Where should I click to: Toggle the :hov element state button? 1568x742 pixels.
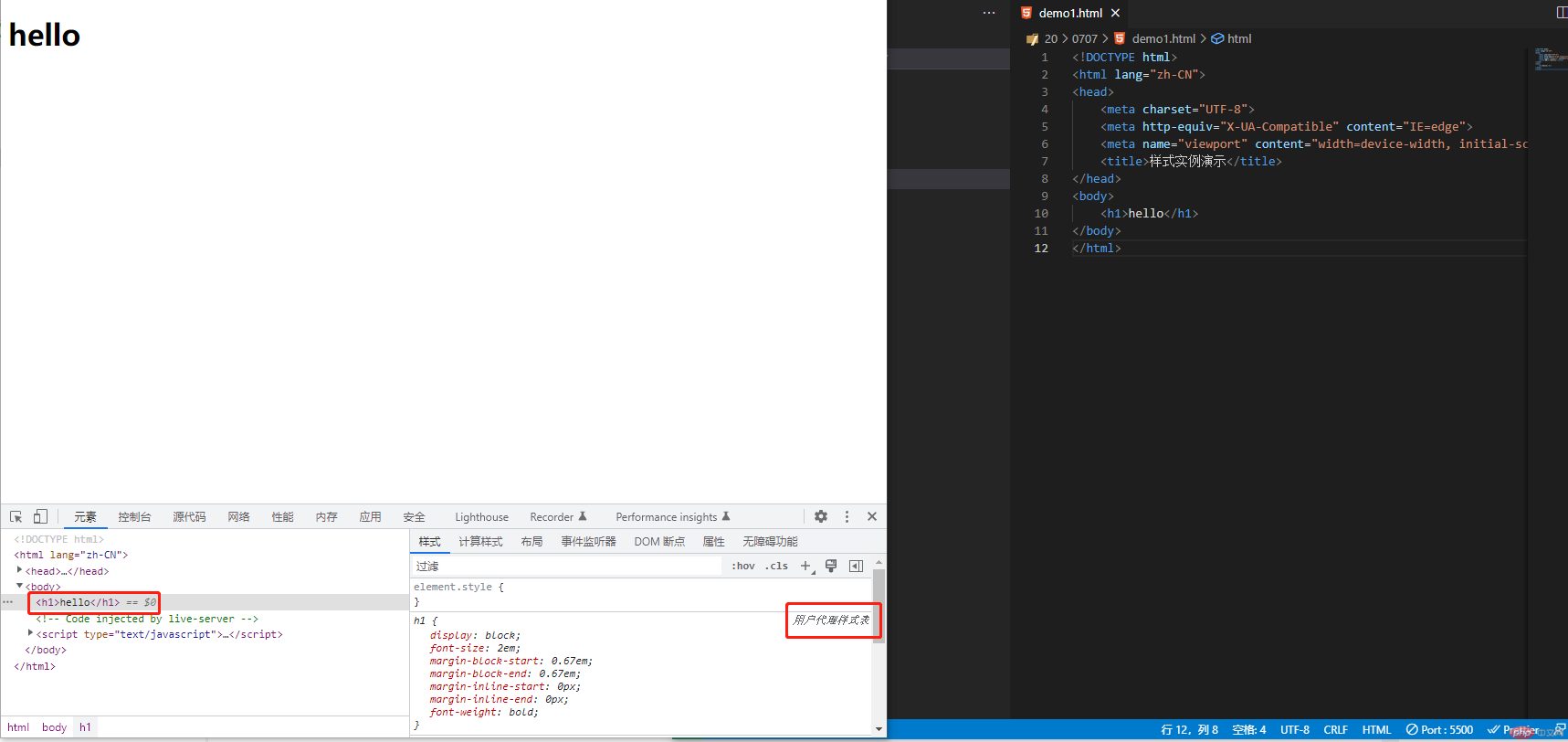pos(743,567)
